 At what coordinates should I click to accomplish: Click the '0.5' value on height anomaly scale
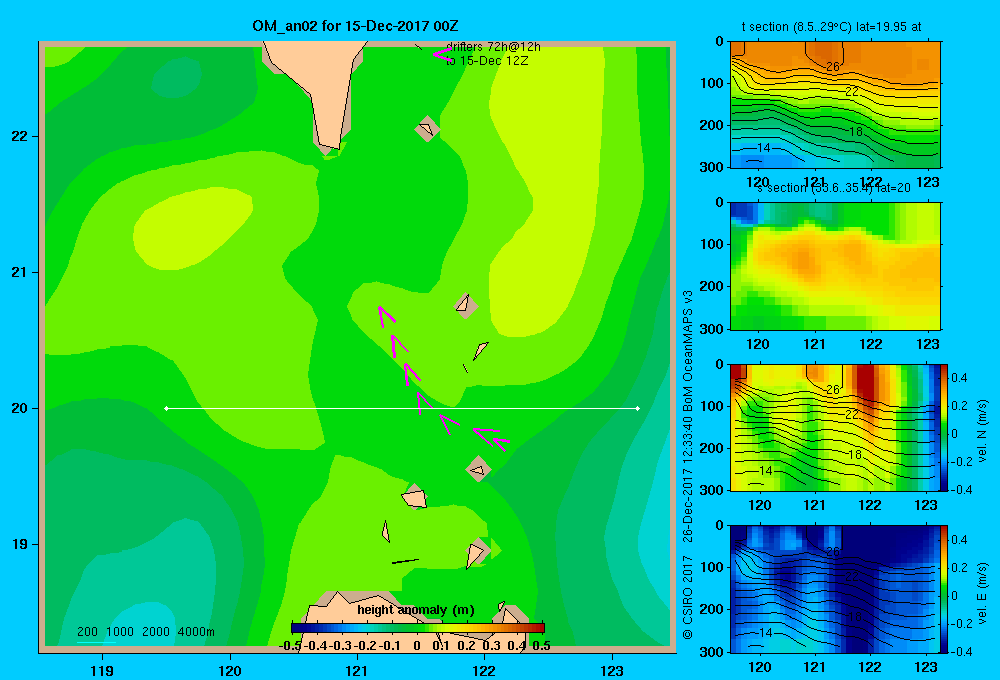click(x=541, y=646)
